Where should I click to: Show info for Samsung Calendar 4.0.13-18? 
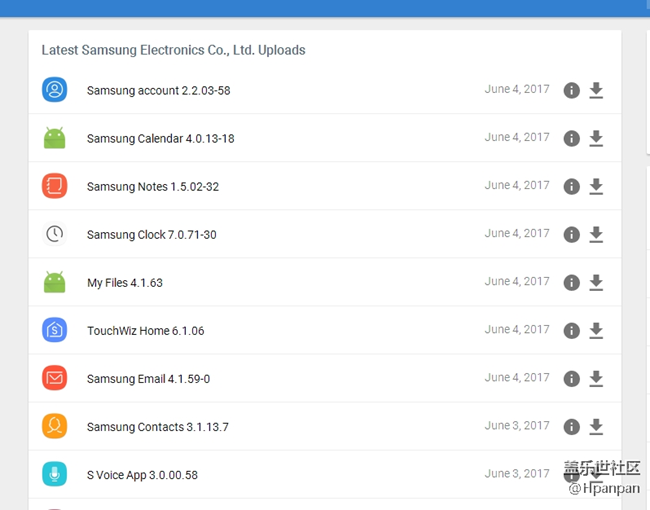(x=571, y=139)
